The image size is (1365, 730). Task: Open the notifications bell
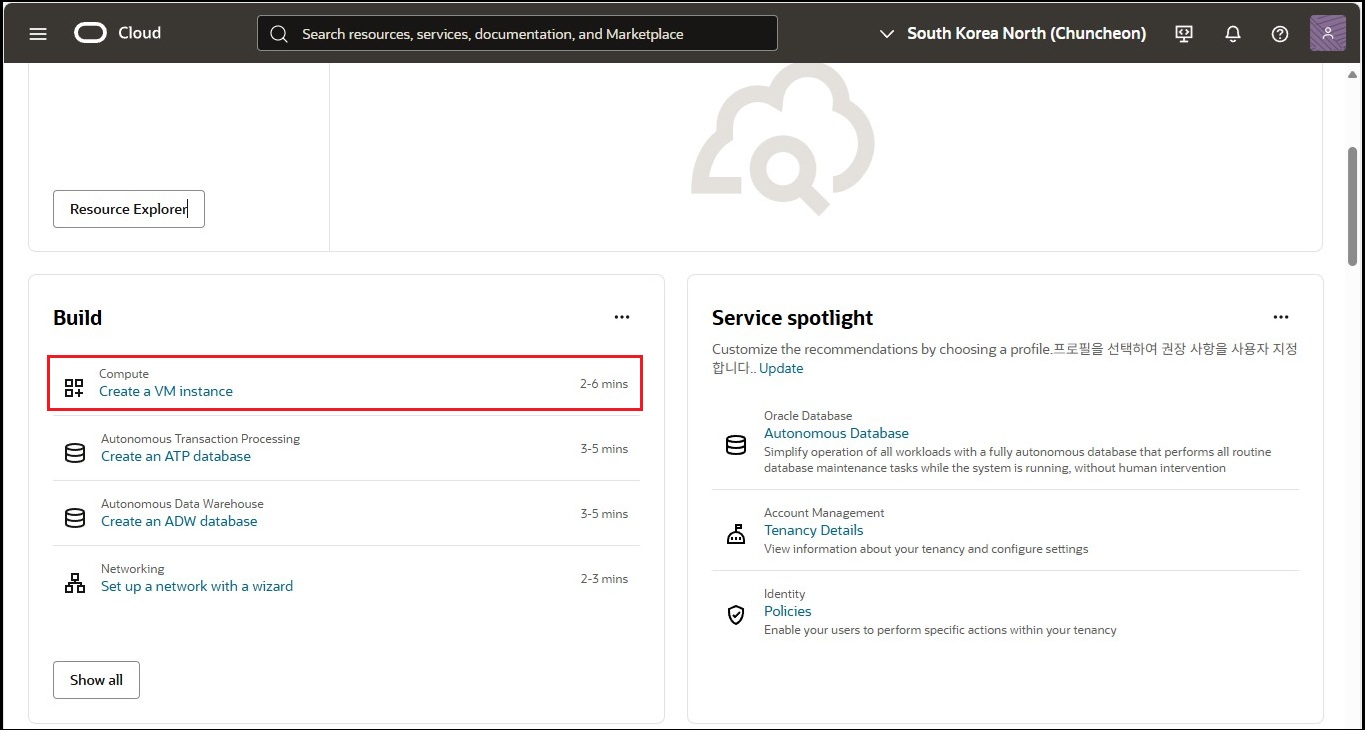click(1233, 33)
